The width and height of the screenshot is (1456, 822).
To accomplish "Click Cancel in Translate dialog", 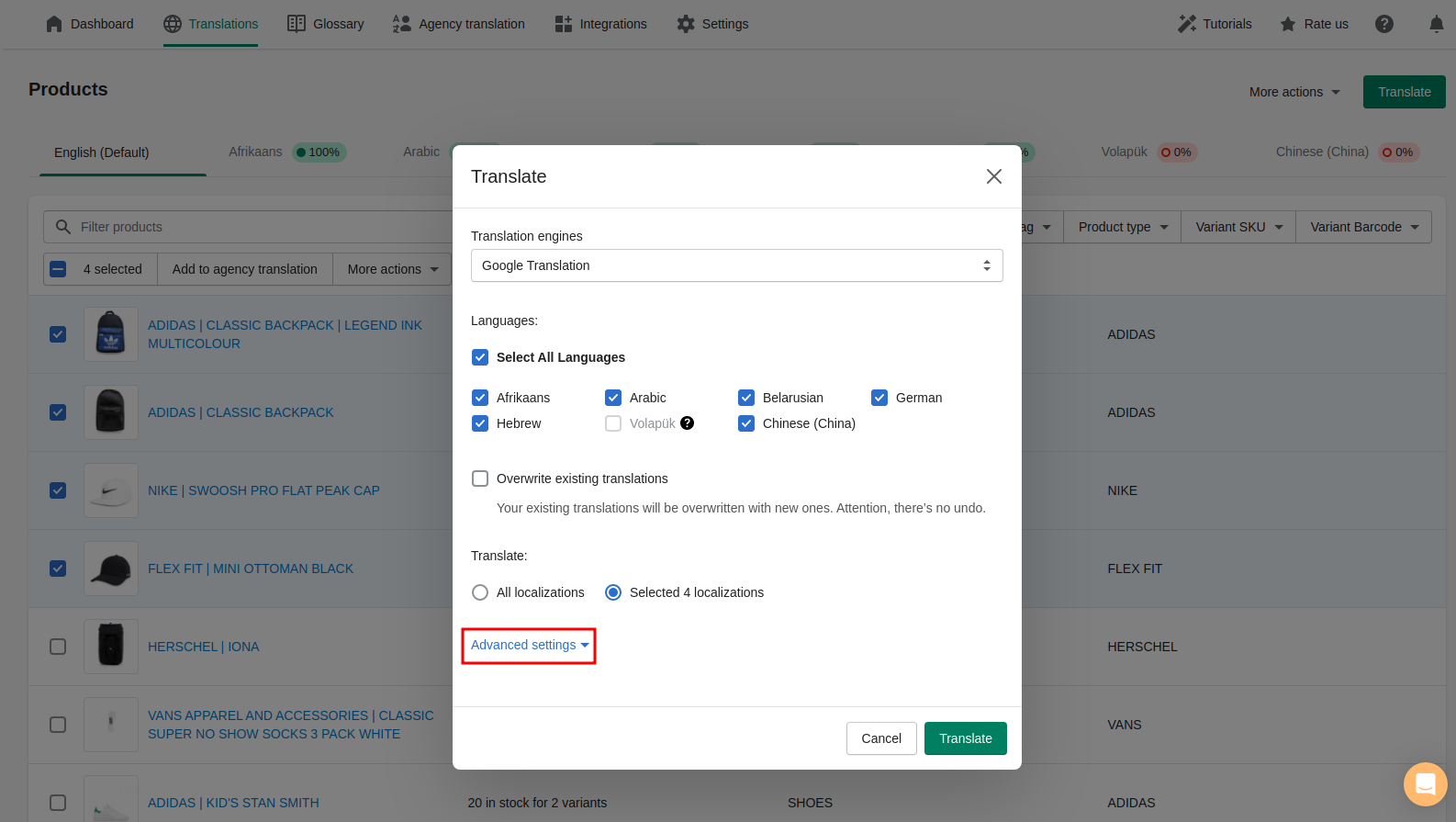I will (881, 738).
